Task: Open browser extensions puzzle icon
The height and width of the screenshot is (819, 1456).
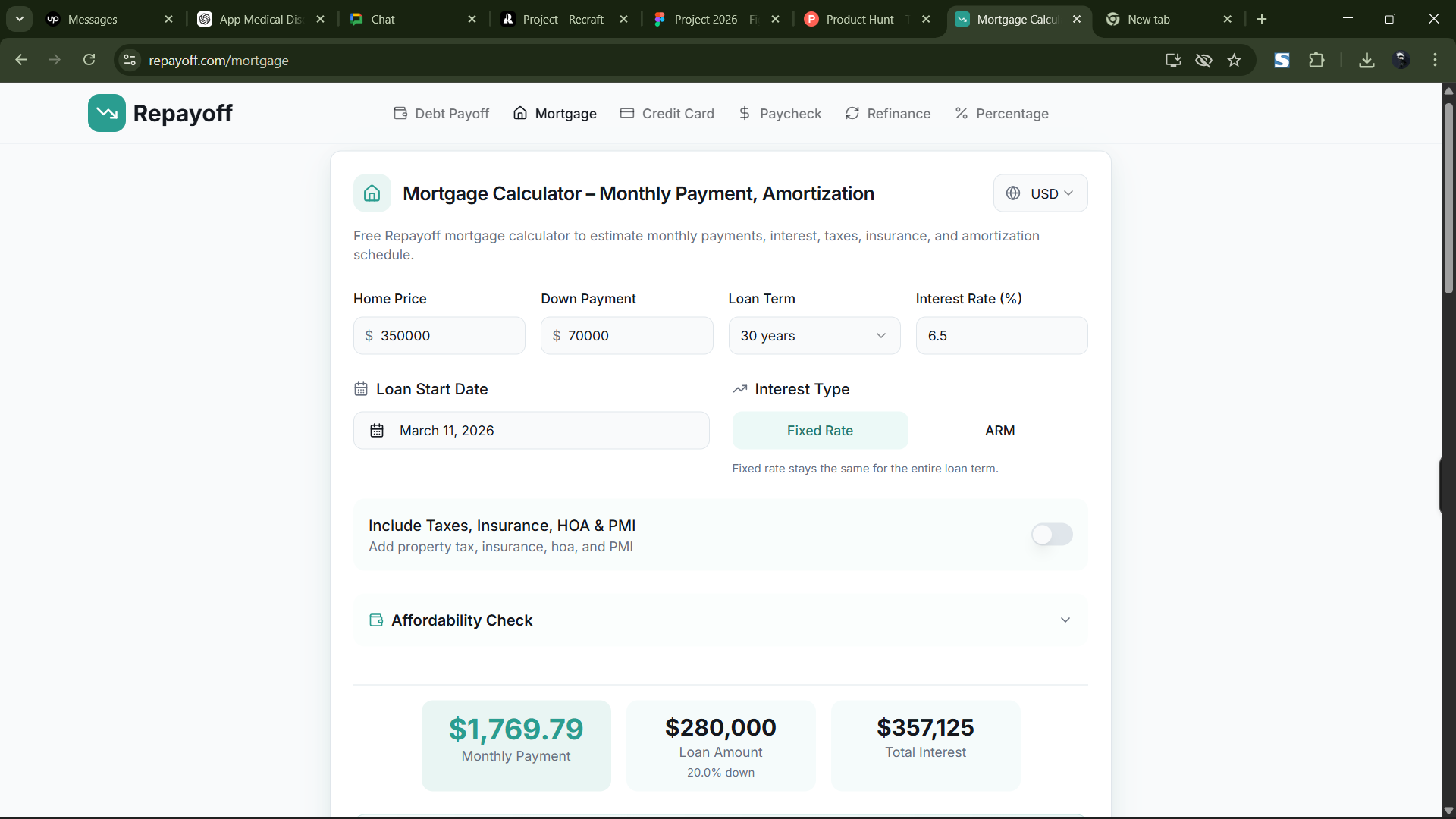Action: point(1316,61)
